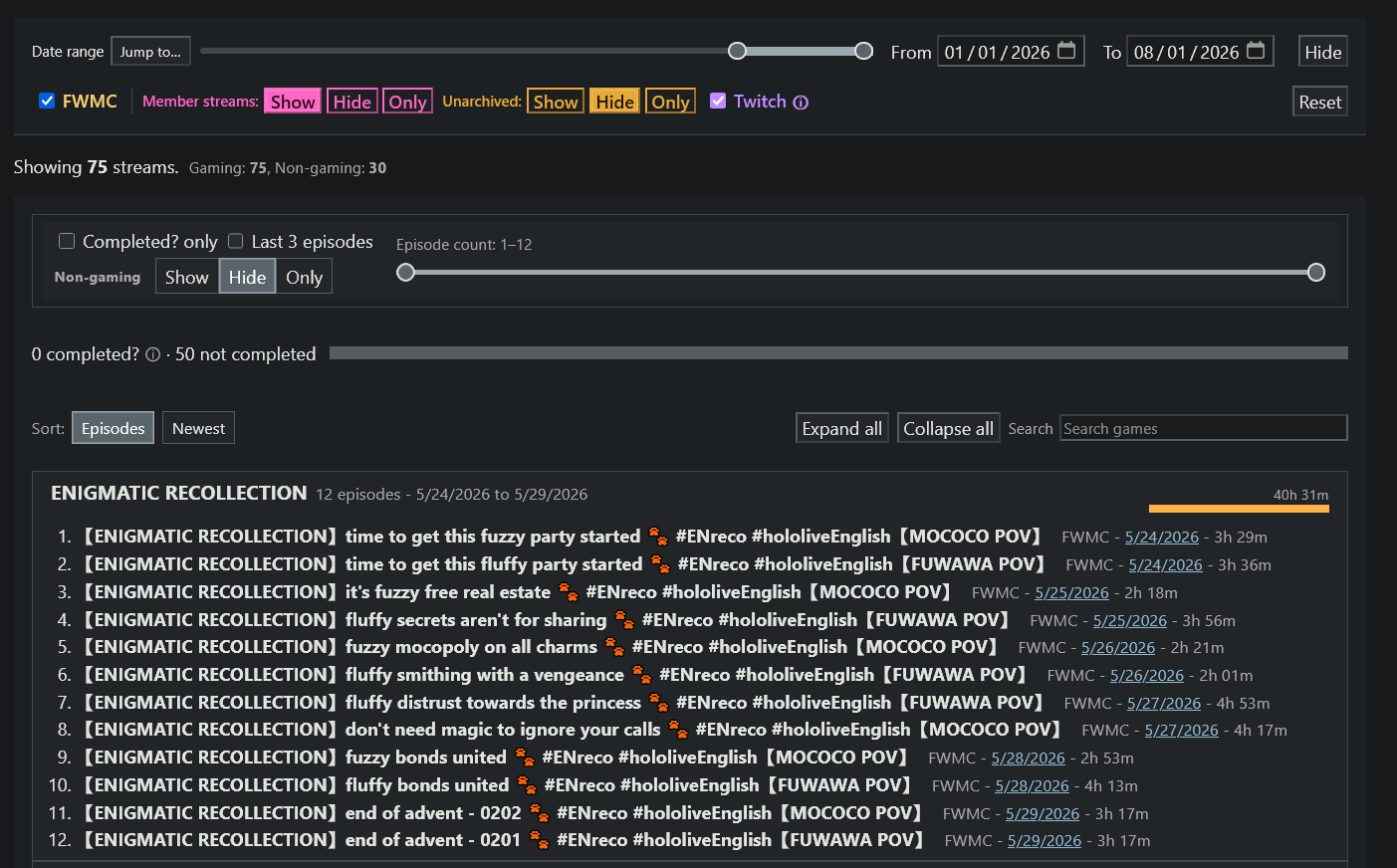Expand all game groups
The image size is (1397, 868).
pyautogui.click(x=842, y=428)
